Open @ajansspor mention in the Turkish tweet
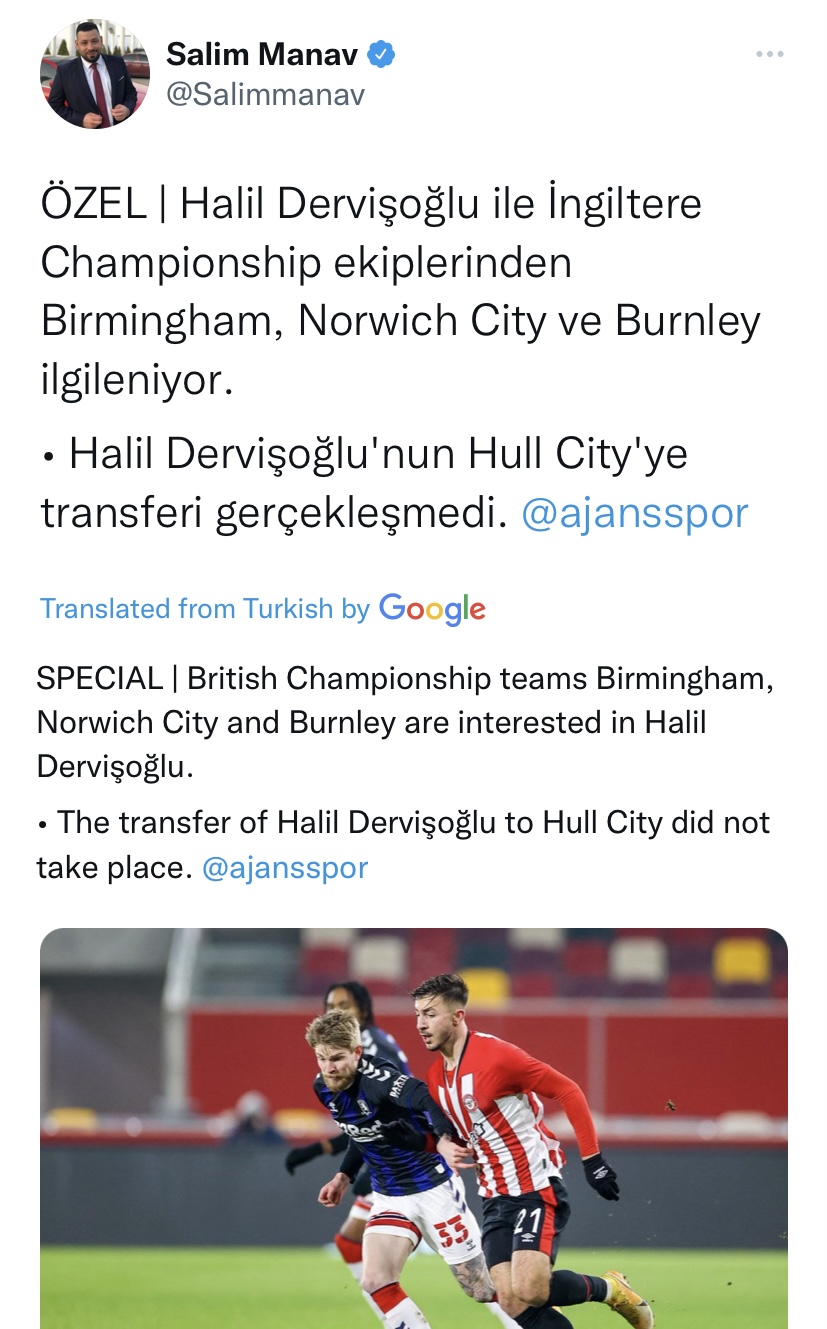This screenshot has width=827, height=1329. point(635,513)
